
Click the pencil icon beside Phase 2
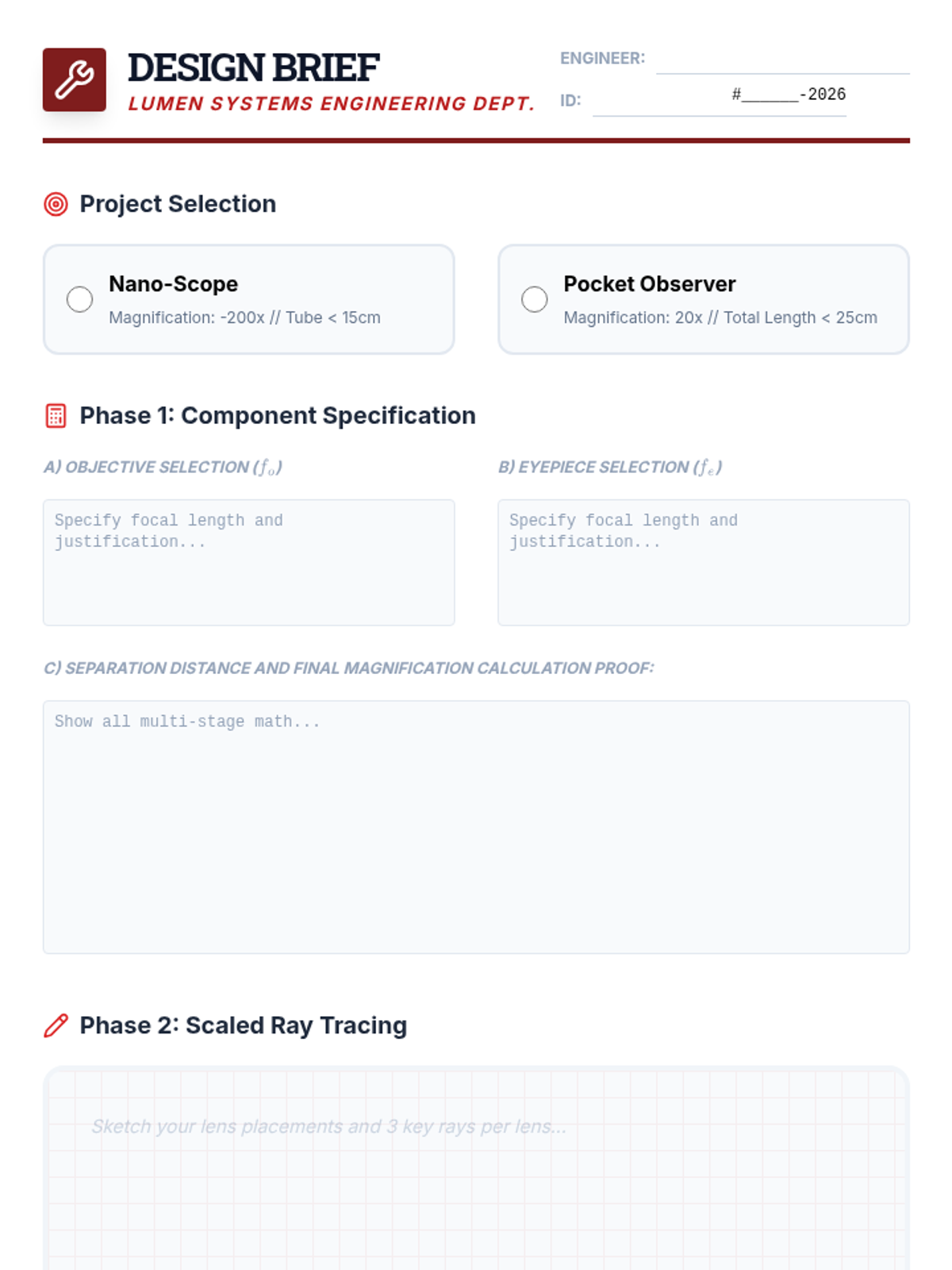click(x=56, y=1026)
